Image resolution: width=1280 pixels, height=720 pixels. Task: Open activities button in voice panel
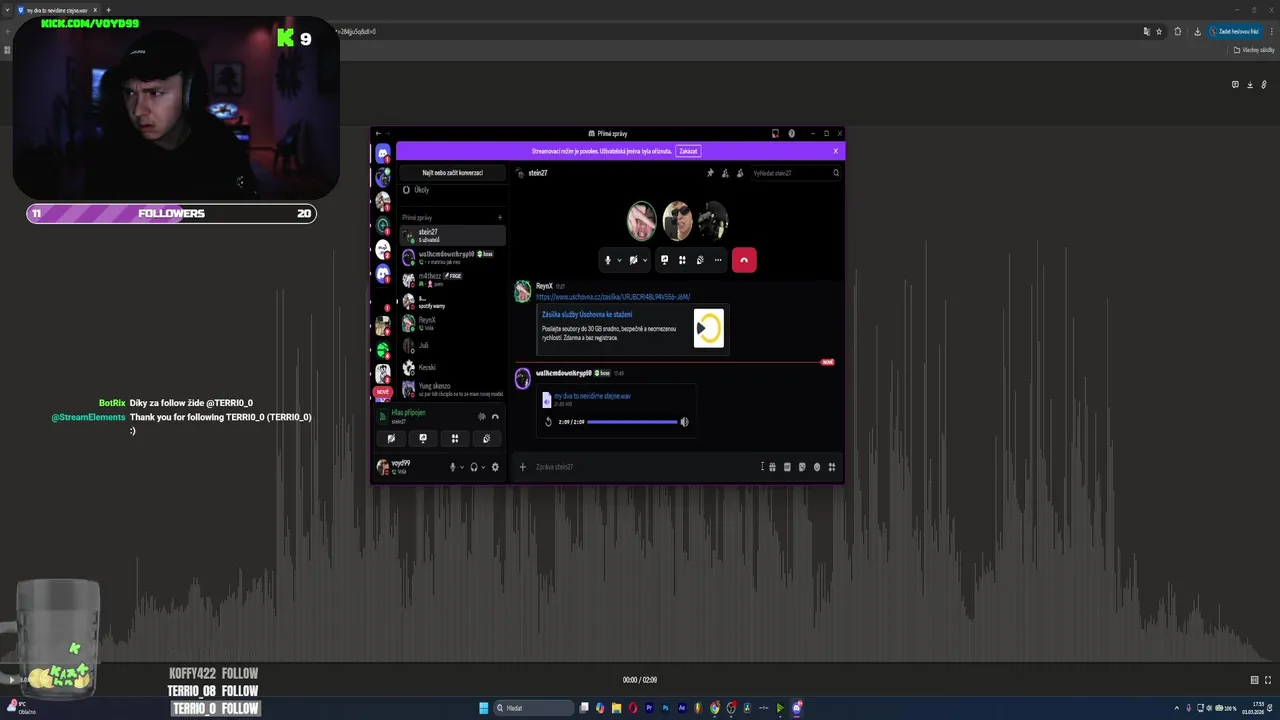[455, 438]
